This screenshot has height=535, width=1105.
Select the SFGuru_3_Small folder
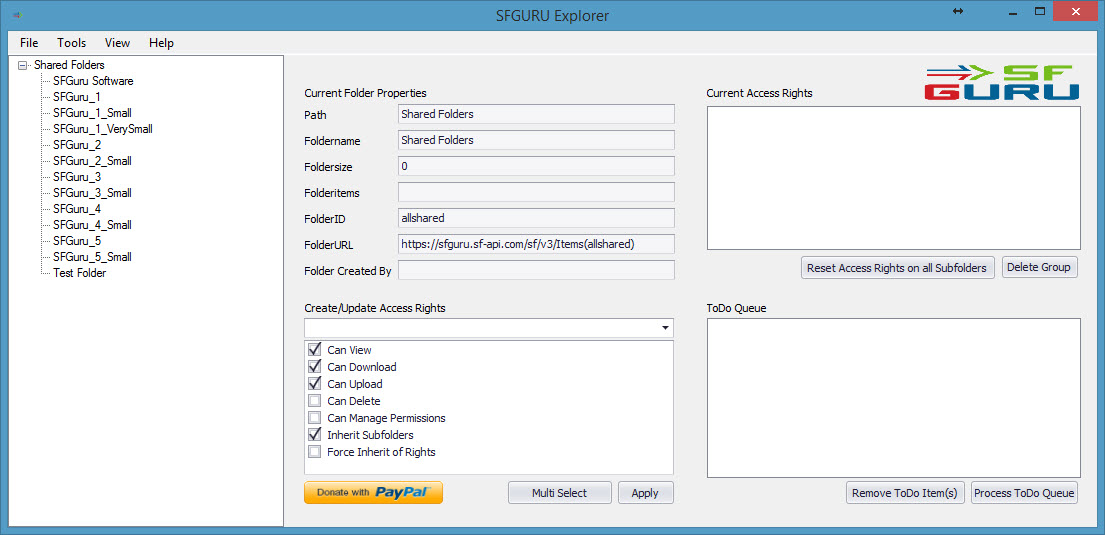tap(92, 192)
